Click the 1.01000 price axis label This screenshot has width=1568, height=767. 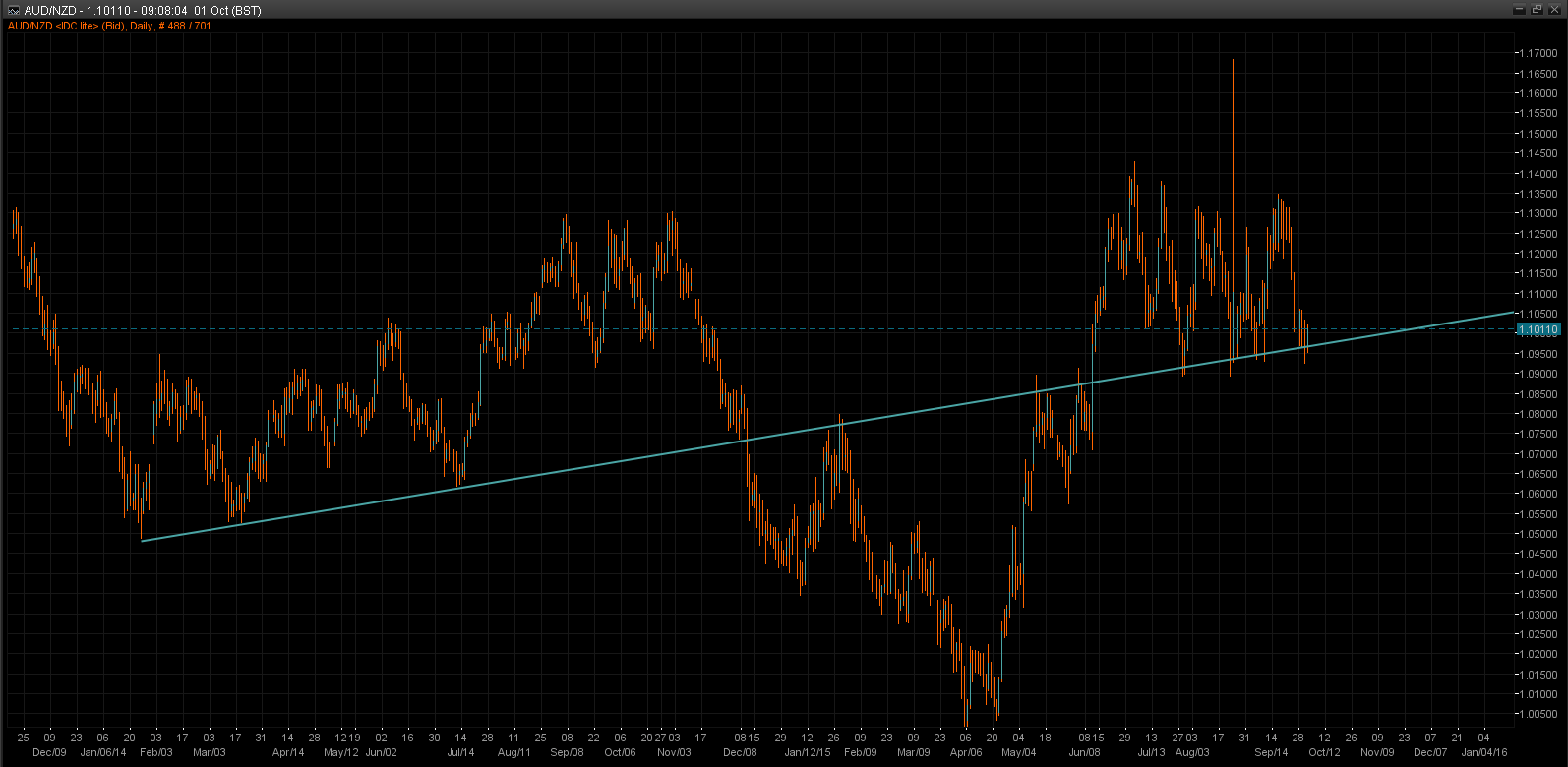tap(1539, 694)
